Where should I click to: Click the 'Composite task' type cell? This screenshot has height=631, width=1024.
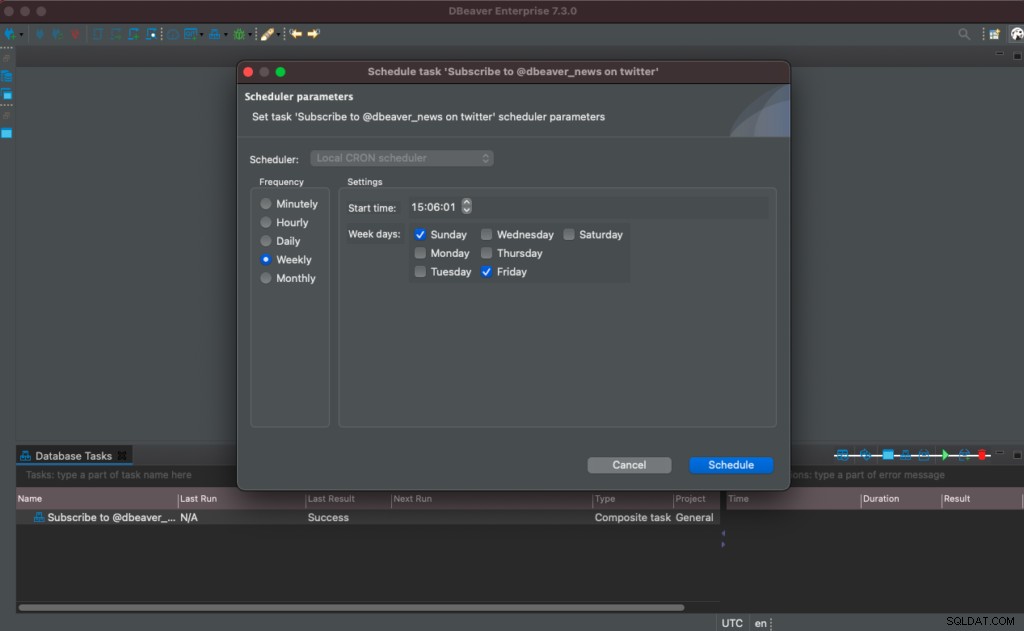[x=632, y=517]
